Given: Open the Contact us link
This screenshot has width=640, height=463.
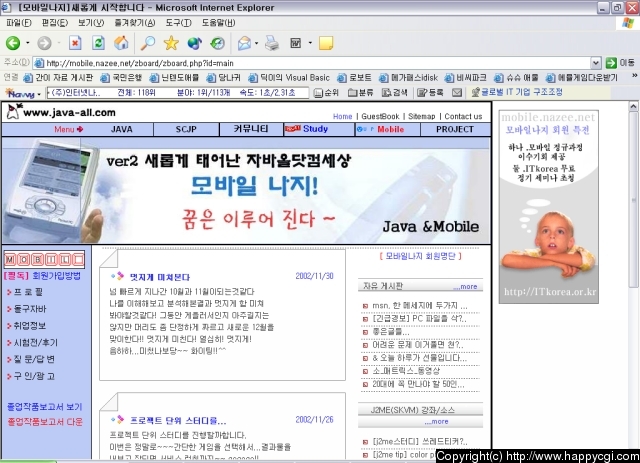Looking at the screenshot, I should point(463,116).
